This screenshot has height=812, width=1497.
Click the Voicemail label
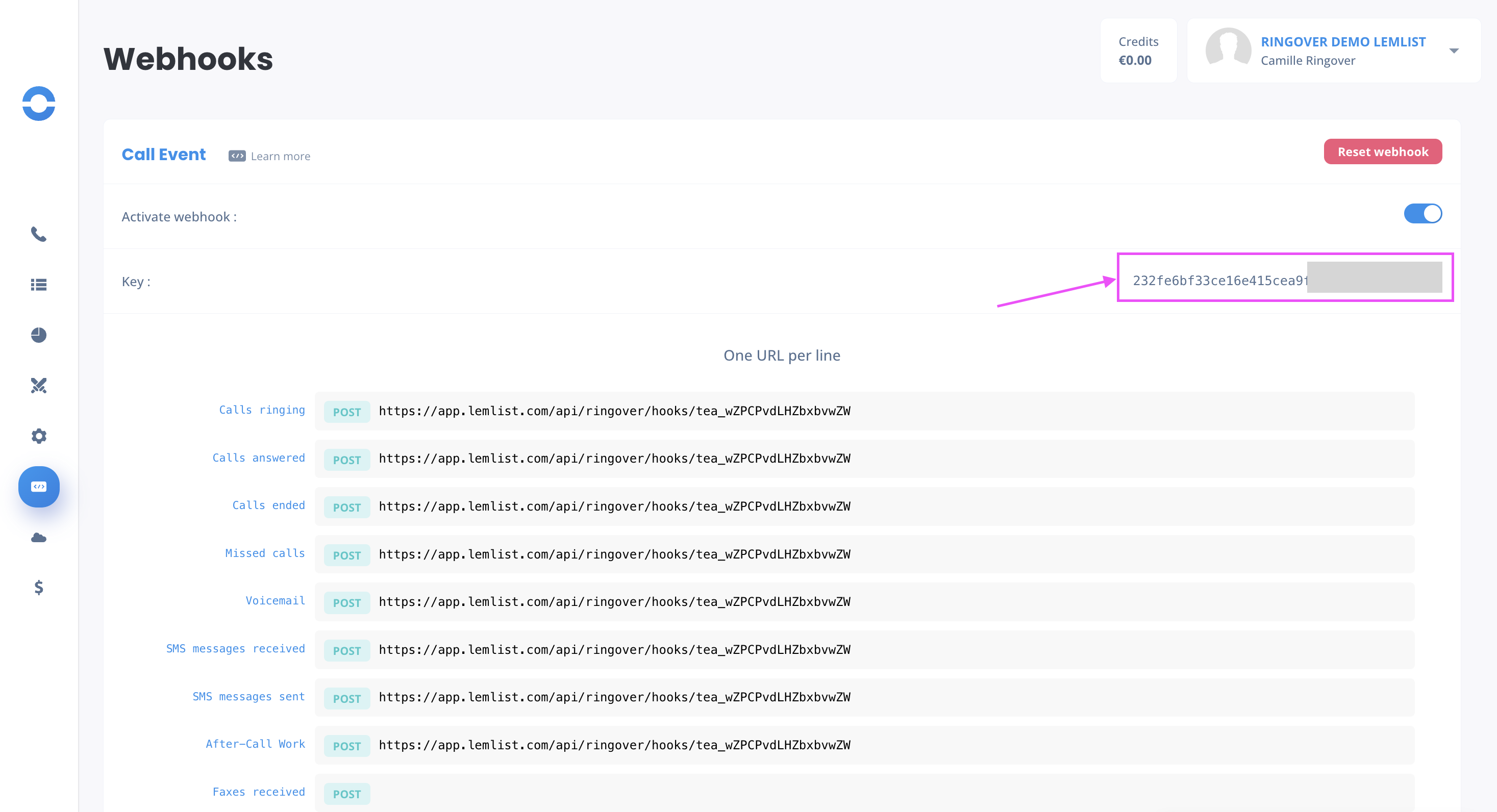click(x=275, y=600)
